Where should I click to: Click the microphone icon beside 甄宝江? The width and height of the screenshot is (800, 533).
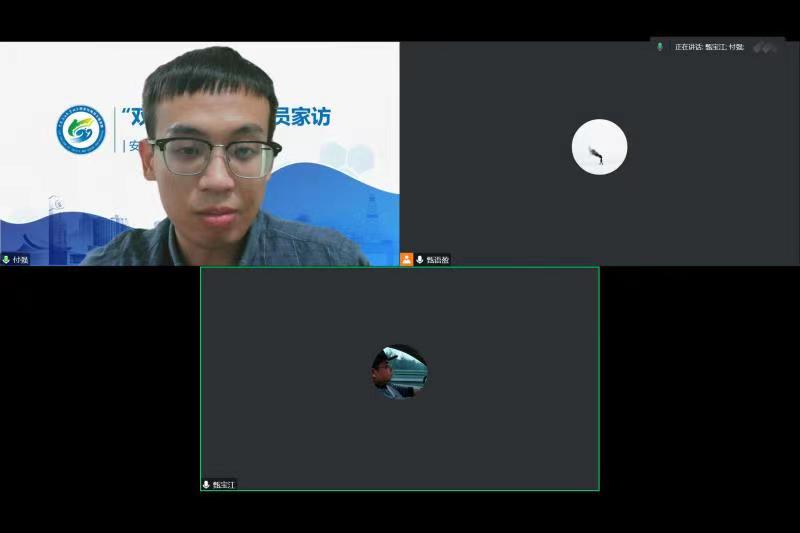pyautogui.click(x=206, y=484)
